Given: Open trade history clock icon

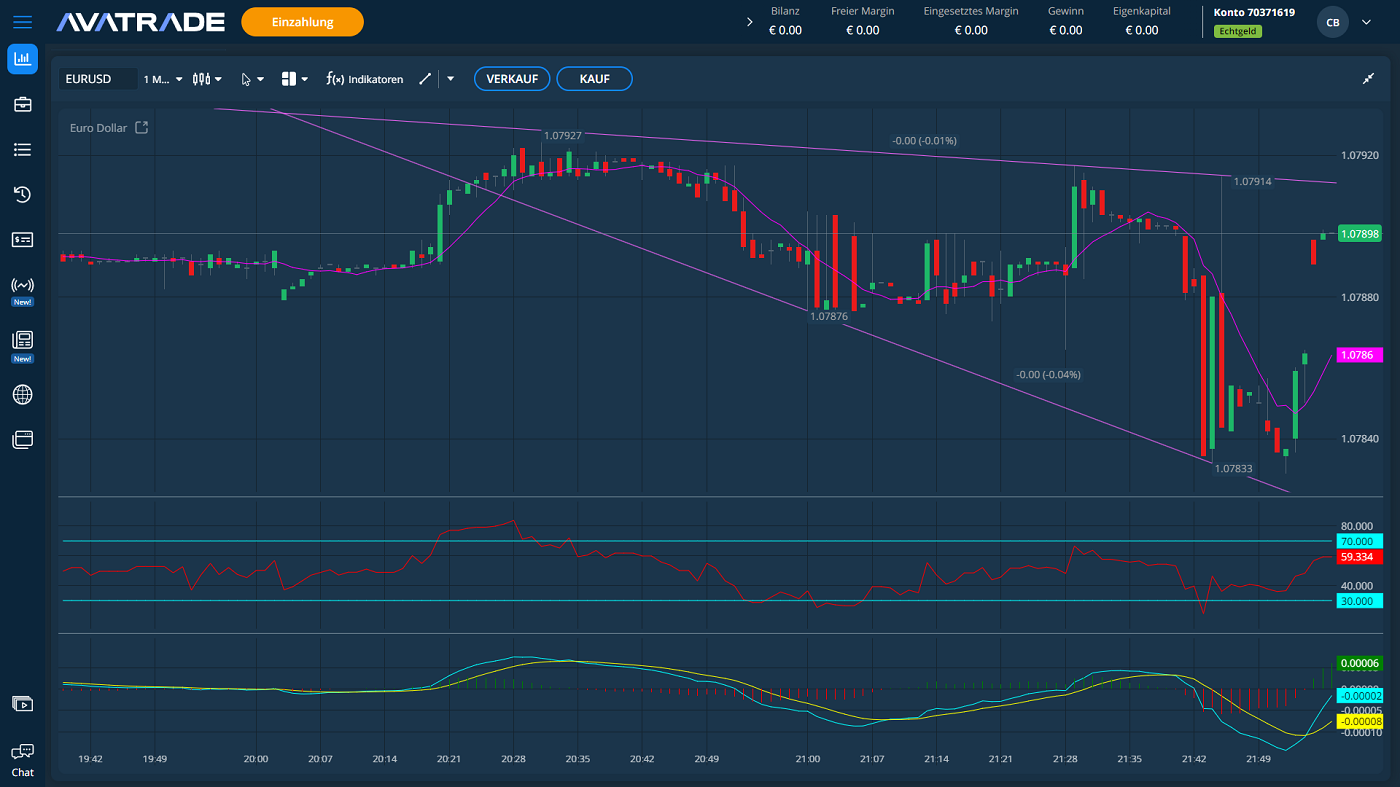Looking at the screenshot, I should (22, 194).
